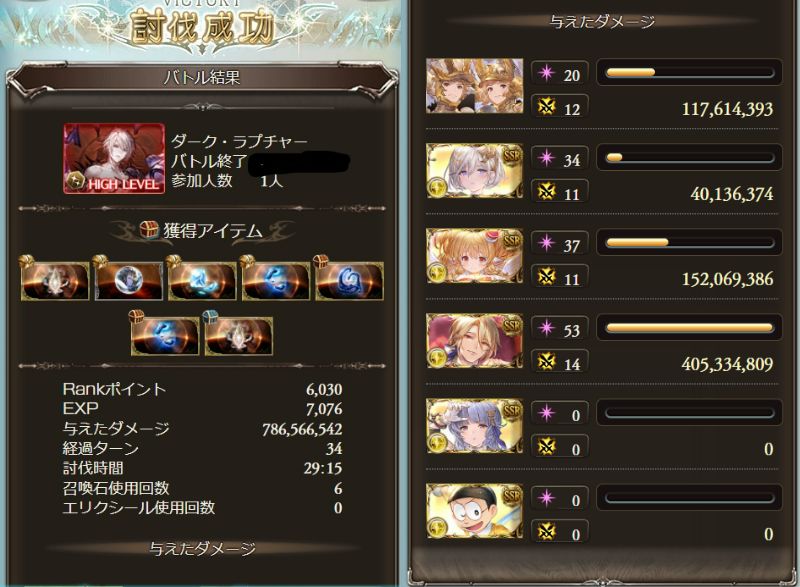Screen dimensions: 800x587
Task: Select the silver-haired SSR character portrait
Action: click(x=474, y=171)
